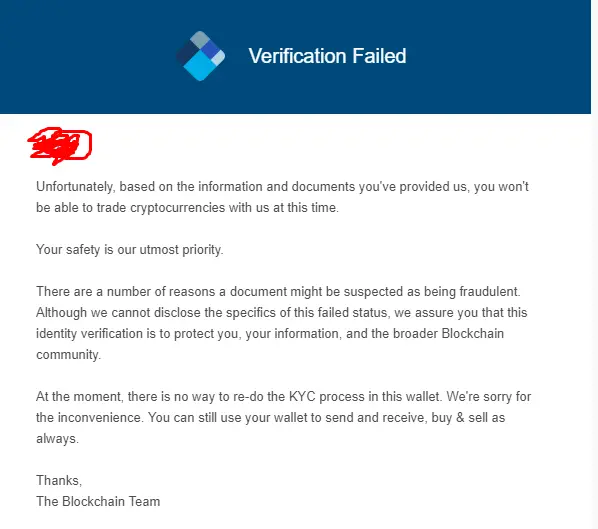
Task: Click the Blockchain diamond logo icon
Action: click(200, 56)
